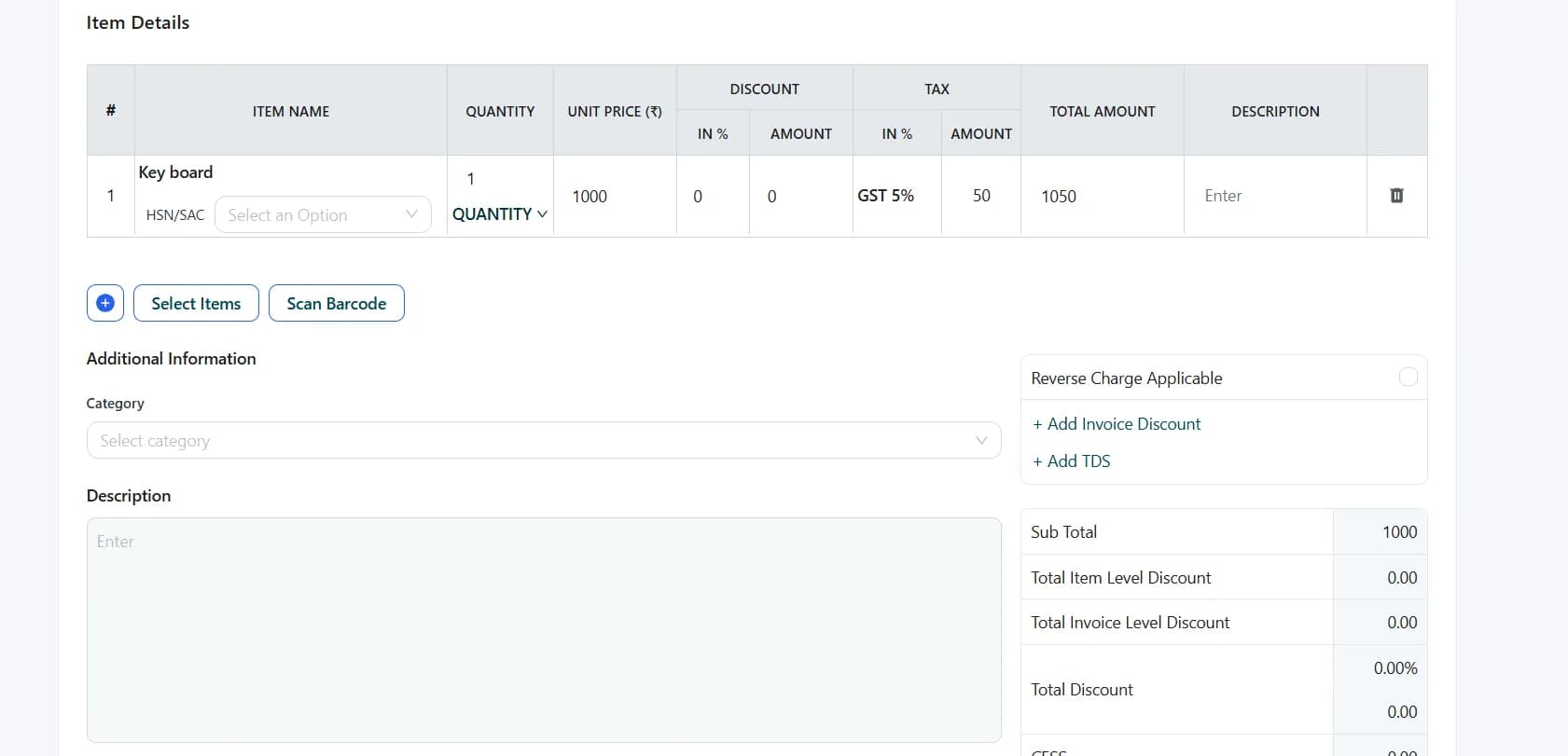Click the Sub Total value 1000
The image size is (1568, 756).
pos(1399,532)
